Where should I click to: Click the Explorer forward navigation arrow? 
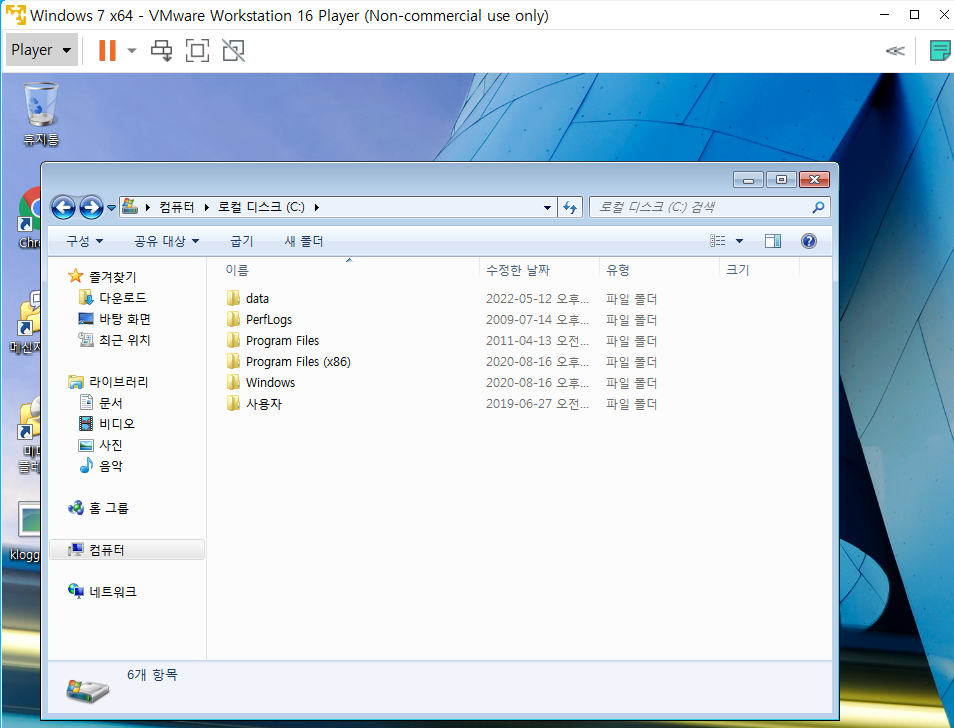(x=91, y=207)
